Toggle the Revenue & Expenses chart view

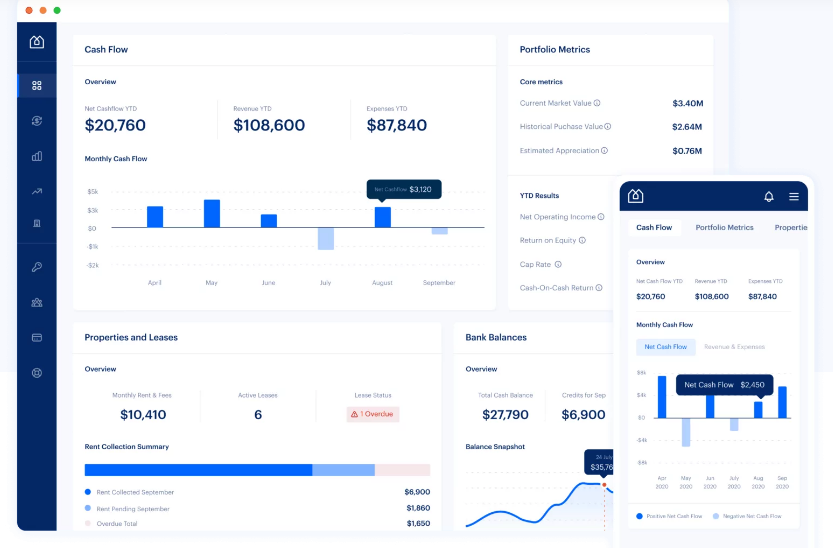[734, 347]
